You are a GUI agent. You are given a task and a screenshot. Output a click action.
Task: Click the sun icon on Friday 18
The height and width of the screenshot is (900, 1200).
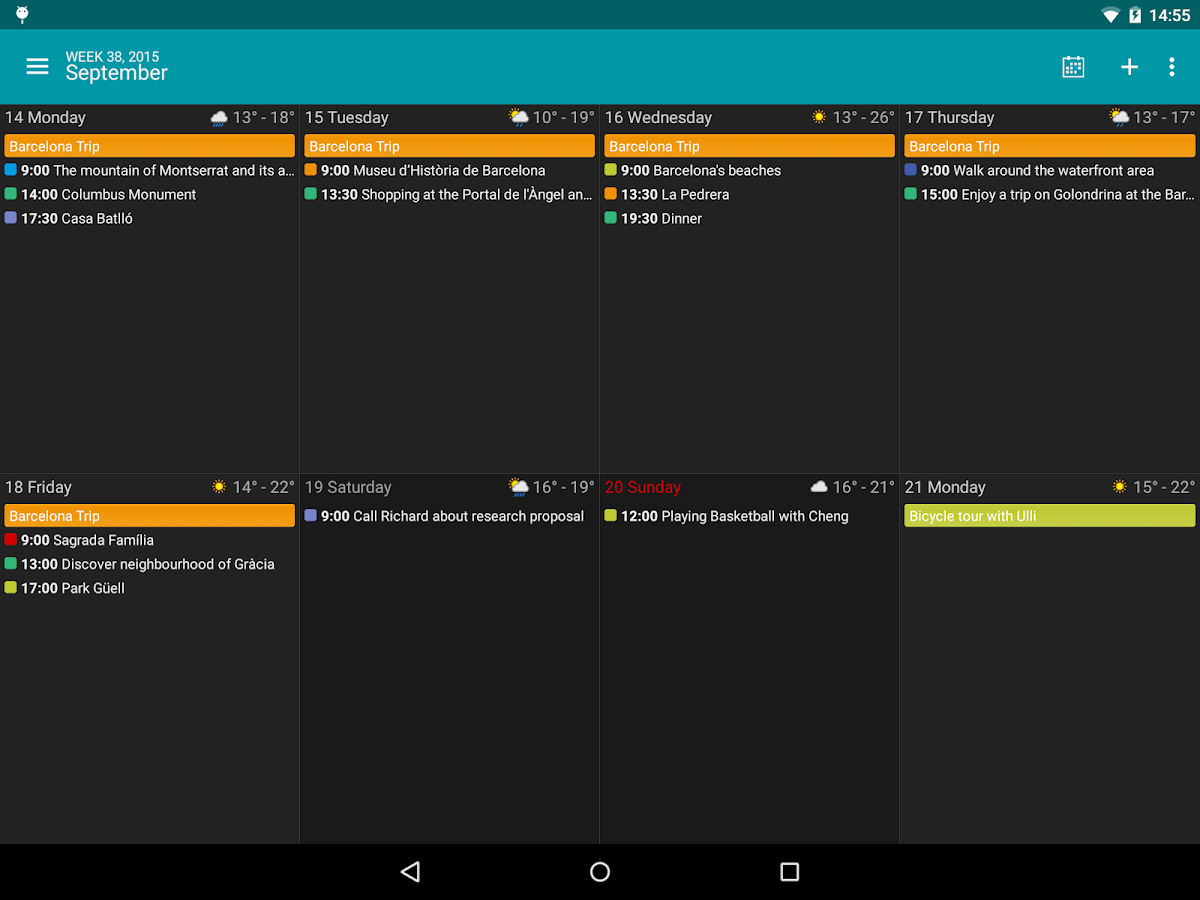(x=220, y=487)
